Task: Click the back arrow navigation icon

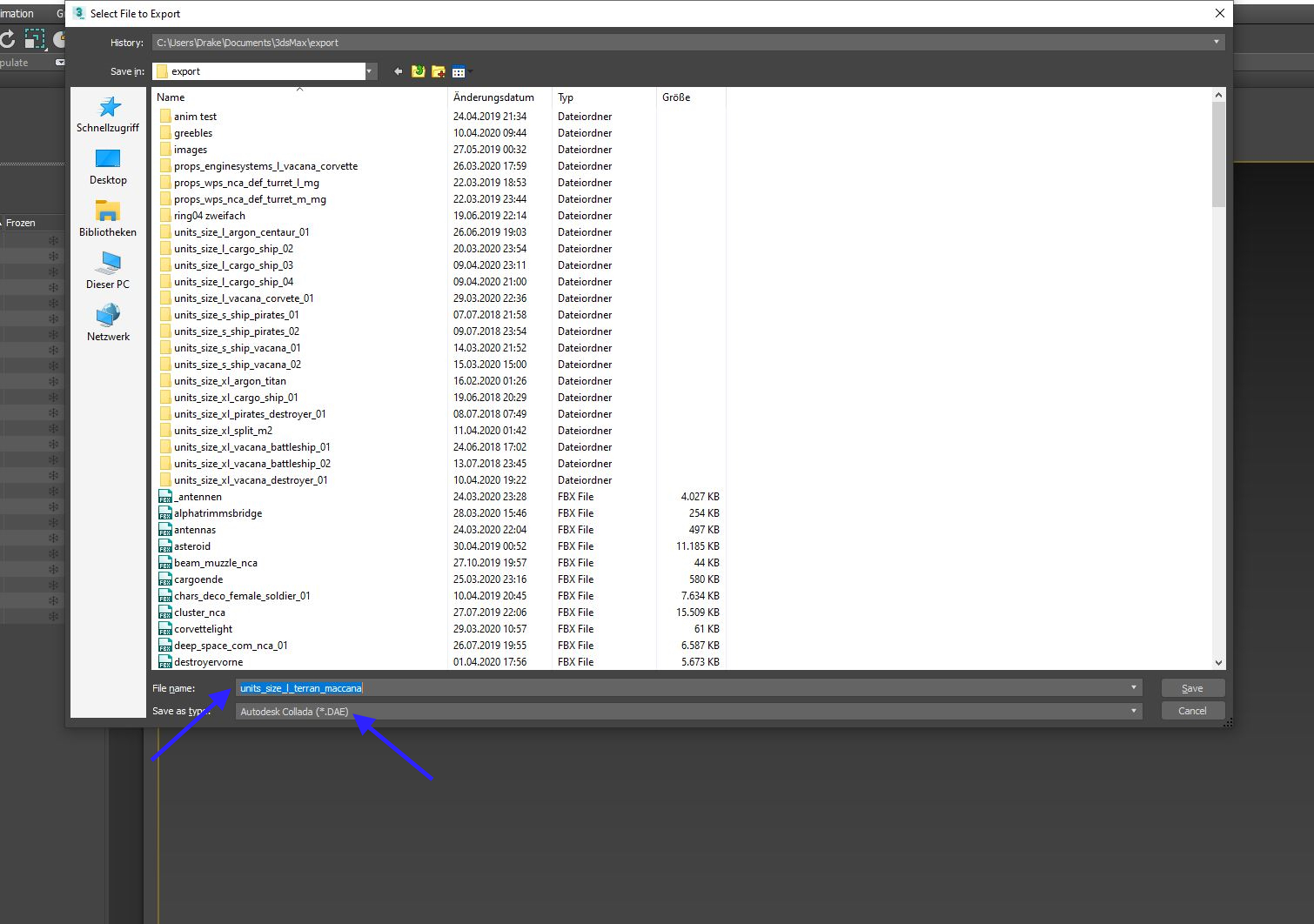Action: coord(399,71)
